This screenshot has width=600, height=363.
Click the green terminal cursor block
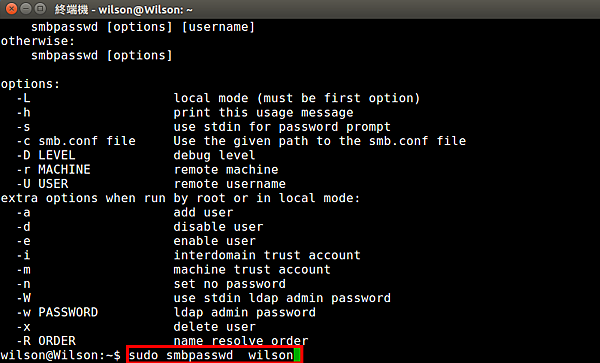(297, 355)
